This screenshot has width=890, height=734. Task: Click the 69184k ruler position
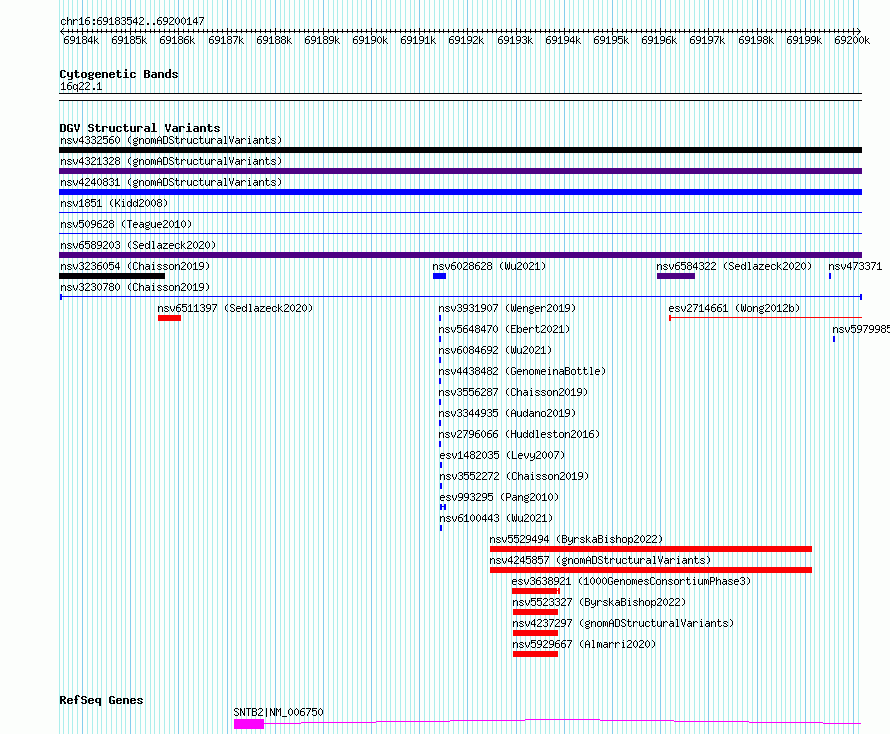click(81, 40)
